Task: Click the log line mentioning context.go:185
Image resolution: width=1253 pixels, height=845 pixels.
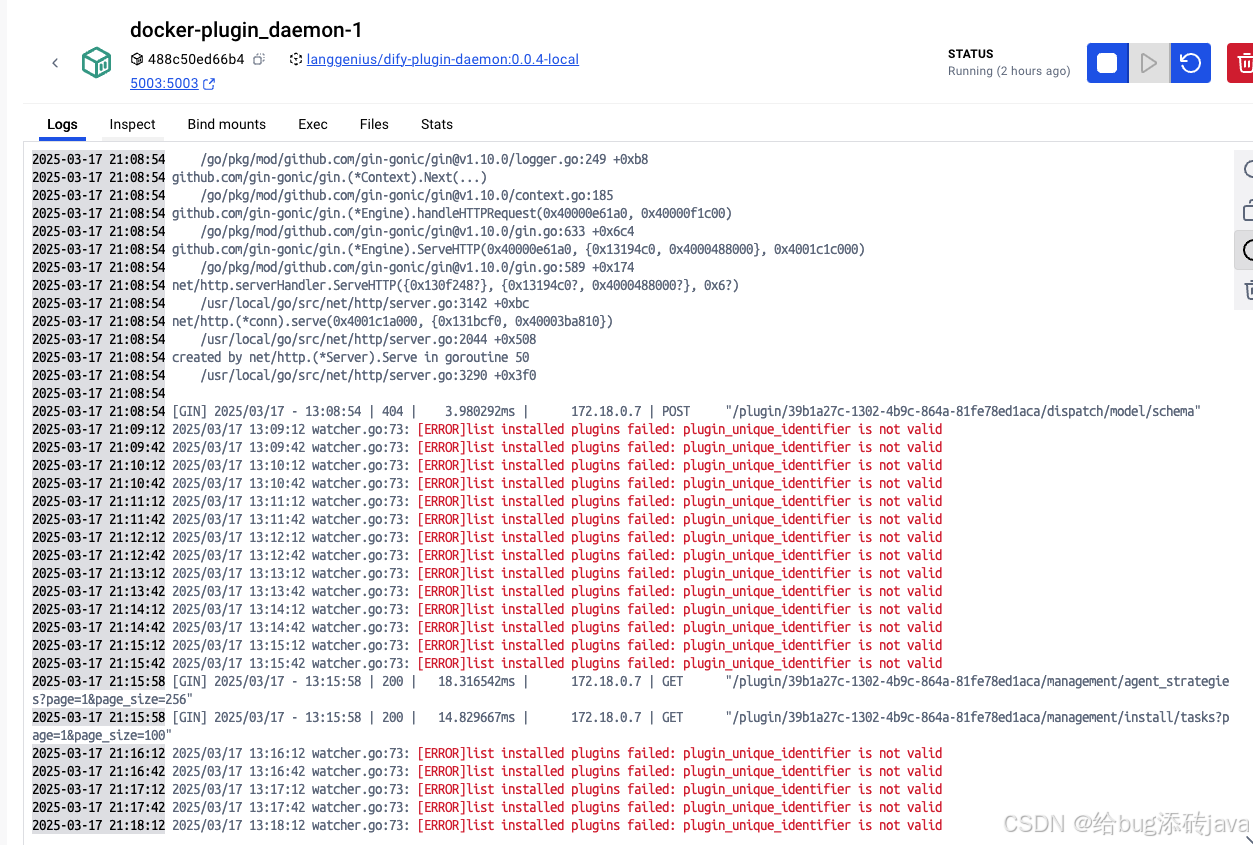Action: (323, 195)
